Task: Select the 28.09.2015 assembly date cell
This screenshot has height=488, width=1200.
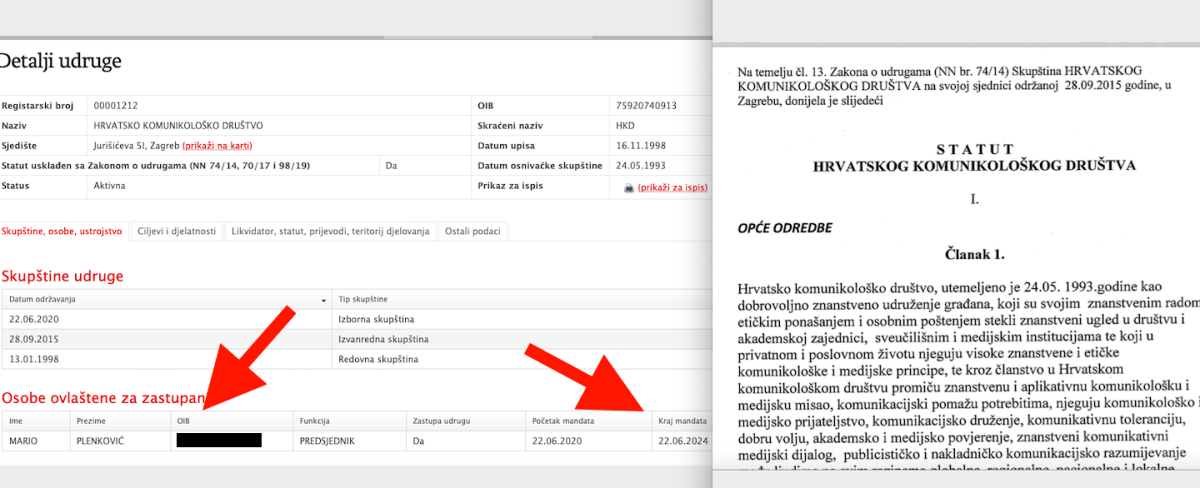Action: [167, 339]
